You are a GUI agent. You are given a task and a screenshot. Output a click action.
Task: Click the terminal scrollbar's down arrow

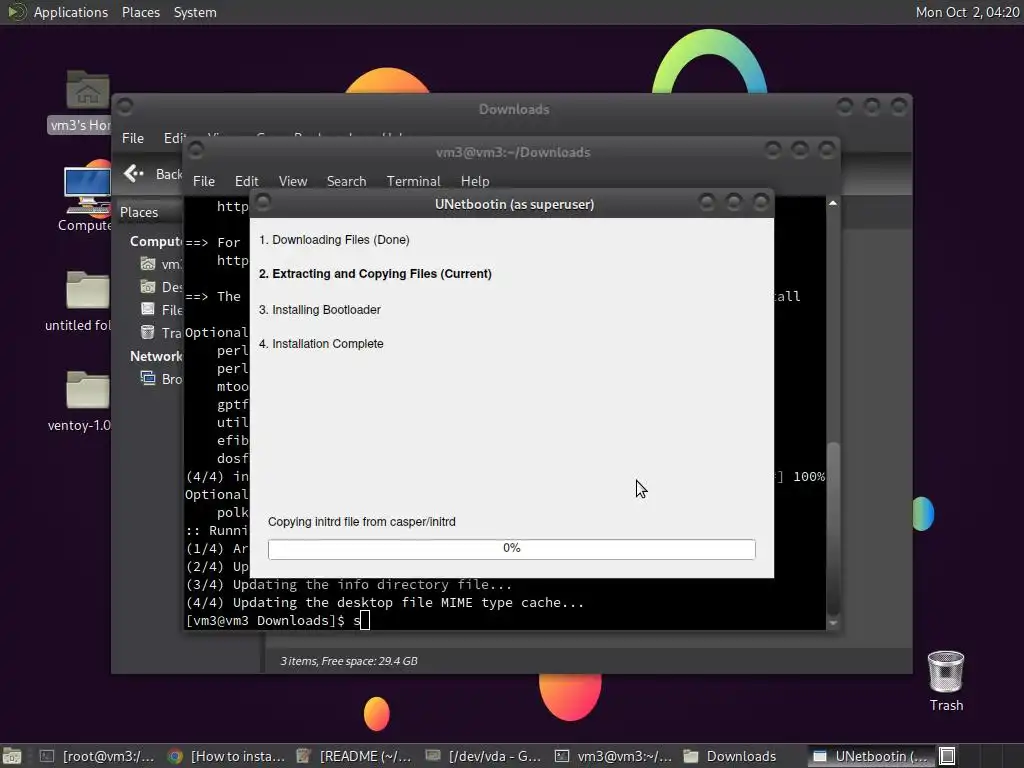click(833, 623)
